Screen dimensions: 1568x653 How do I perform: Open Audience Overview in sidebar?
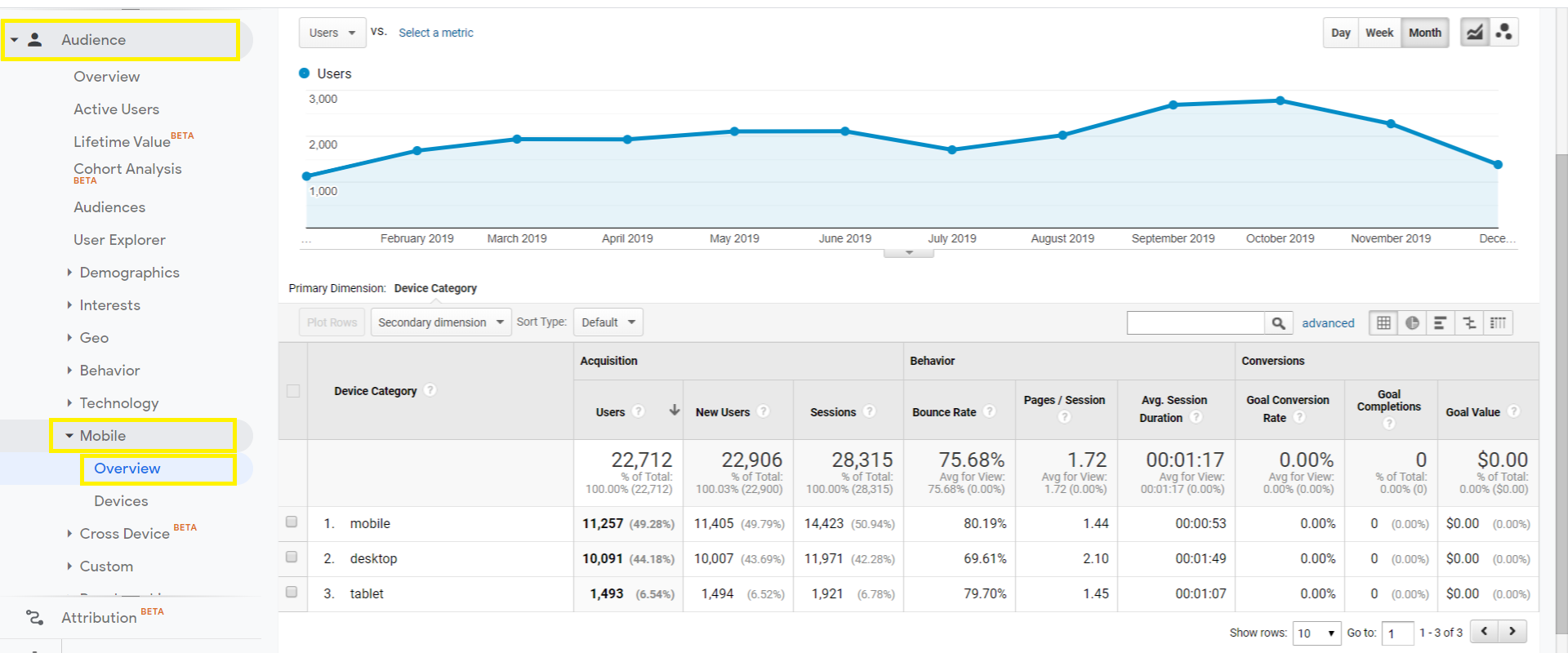tap(107, 77)
